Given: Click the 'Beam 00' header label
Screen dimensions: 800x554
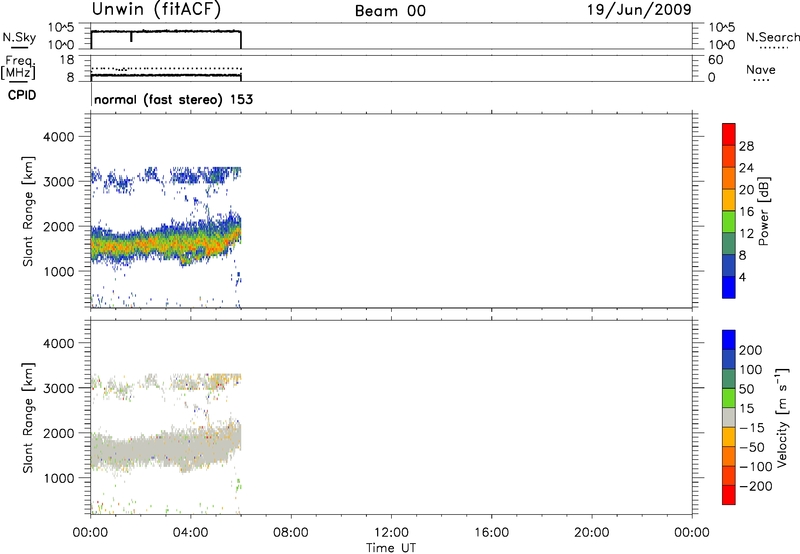Looking at the screenshot, I should tap(390, 11).
